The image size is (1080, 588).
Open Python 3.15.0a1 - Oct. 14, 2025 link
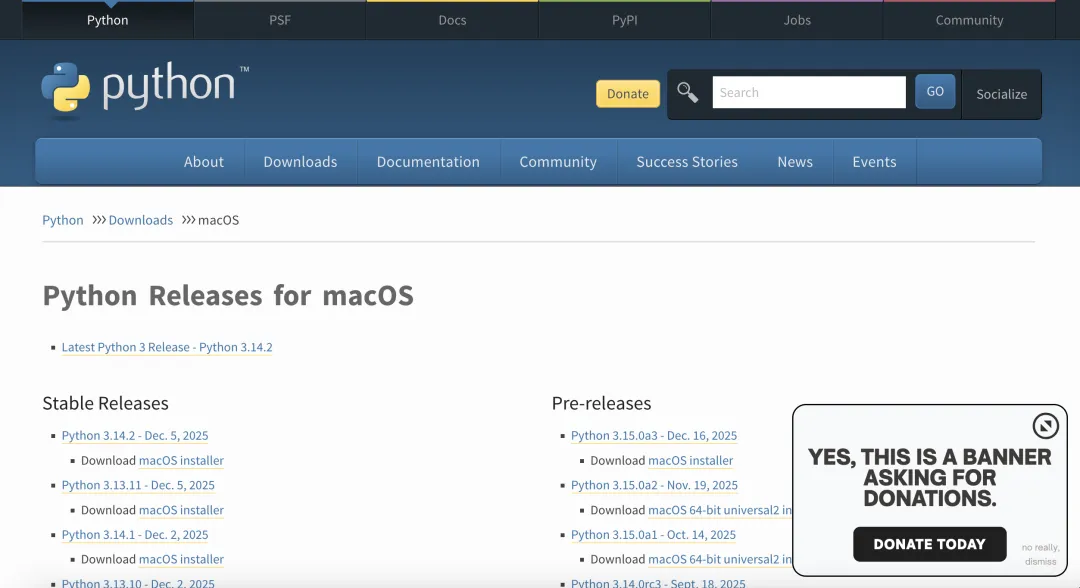click(x=653, y=535)
